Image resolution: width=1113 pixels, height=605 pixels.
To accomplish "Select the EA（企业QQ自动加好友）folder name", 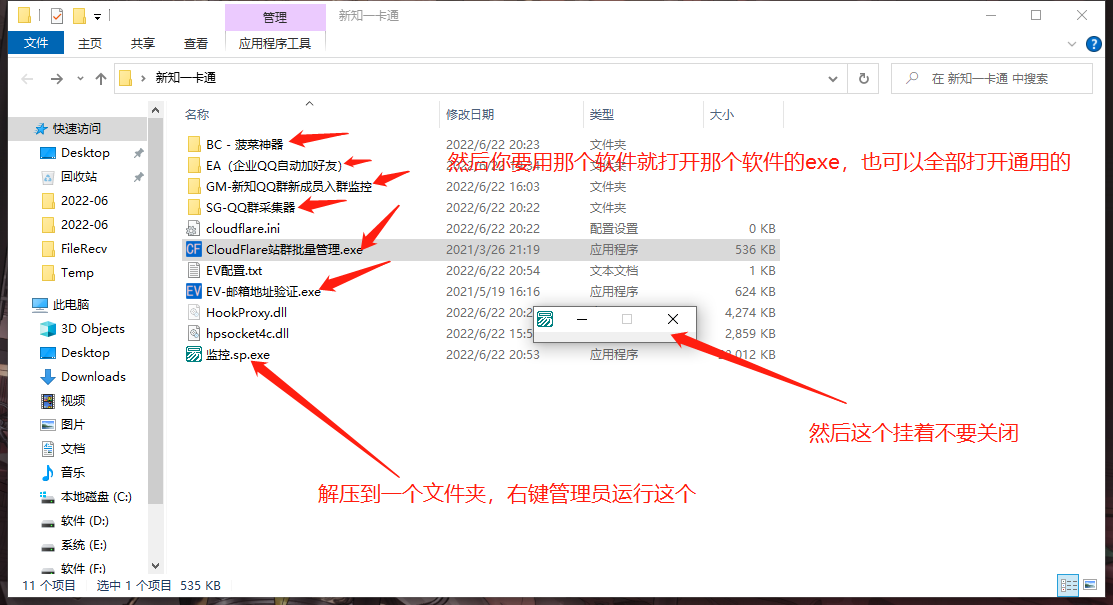I will click(274, 165).
